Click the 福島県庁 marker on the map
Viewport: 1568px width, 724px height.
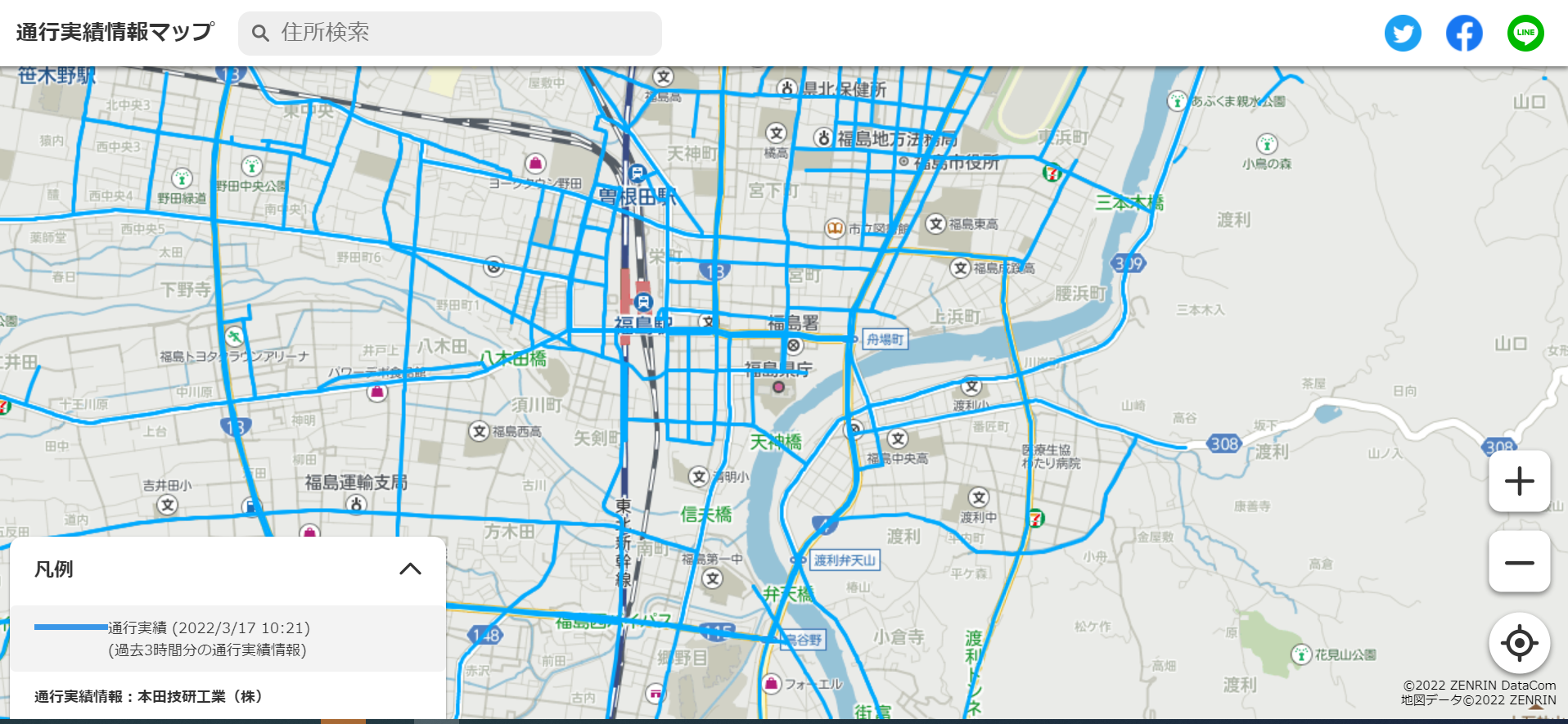(x=778, y=387)
